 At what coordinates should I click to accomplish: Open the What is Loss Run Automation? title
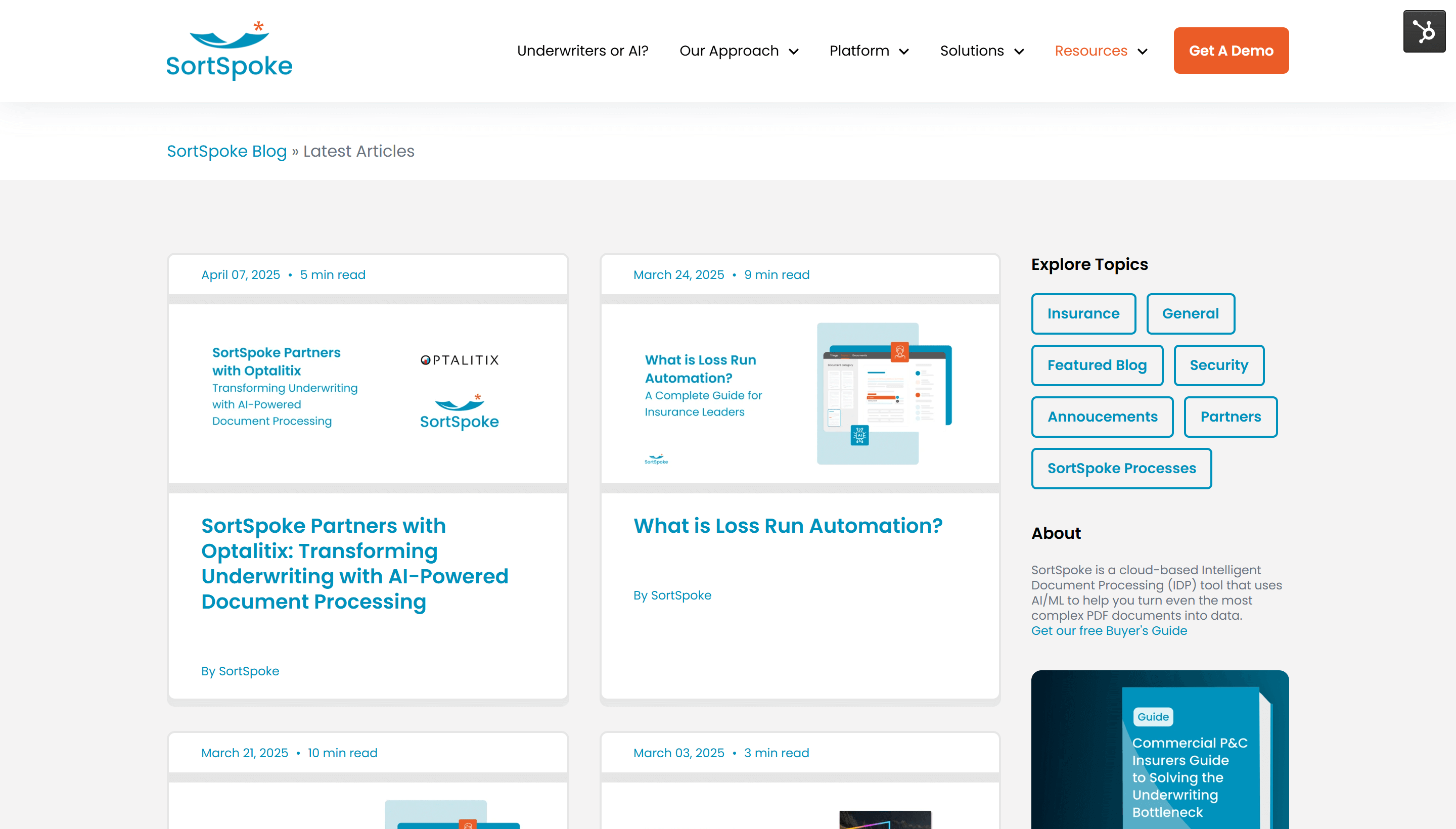tap(788, 526)
